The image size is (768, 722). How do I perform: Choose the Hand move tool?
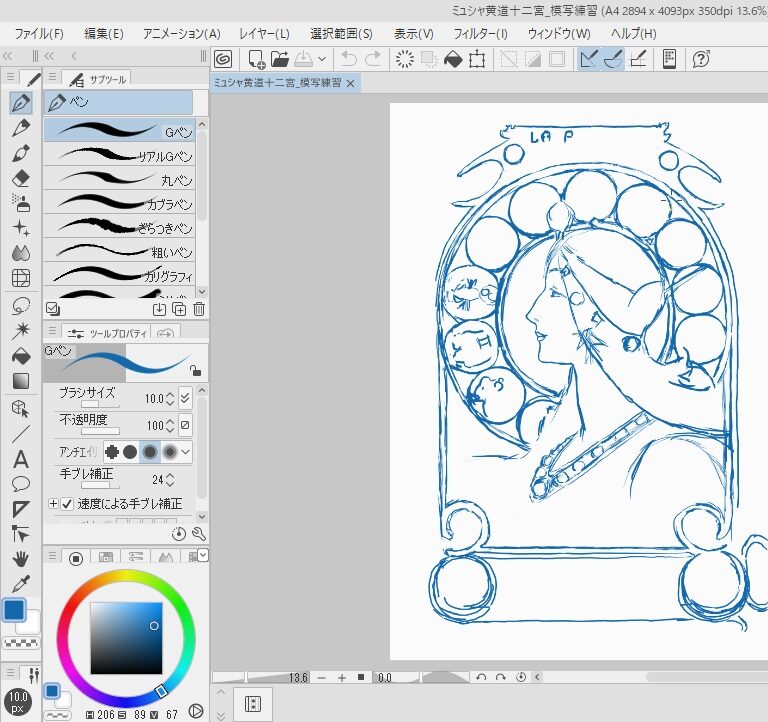point(21,559)
